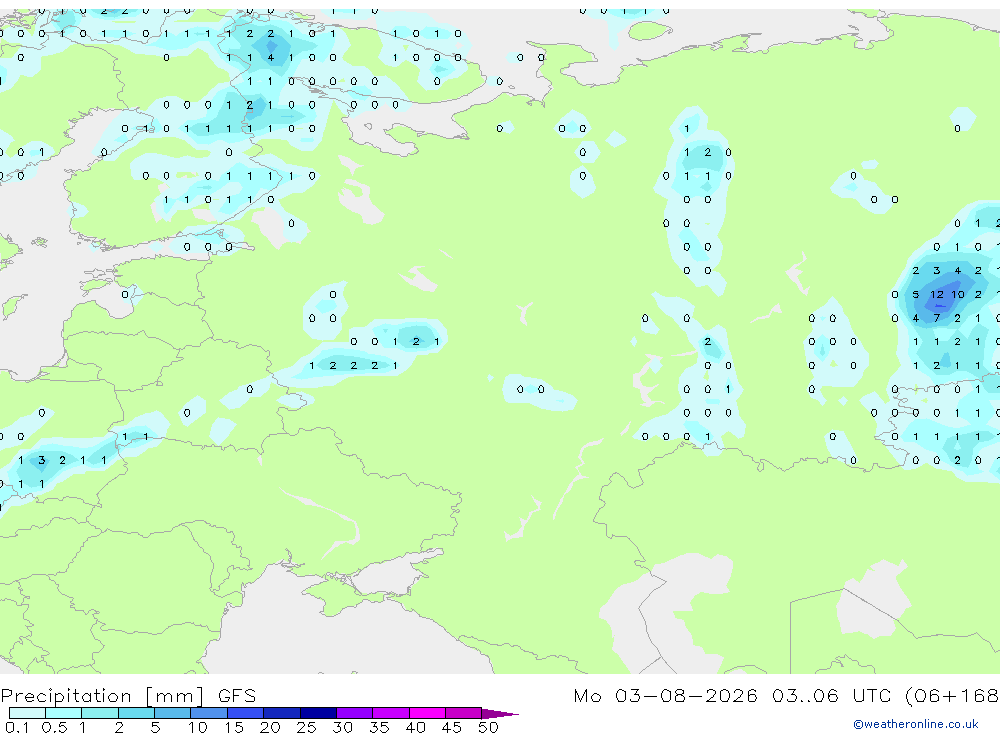Click the 1–2 mm legend color box
The width and height of the screenshot is (1000, 733).
tap(100, 713)
